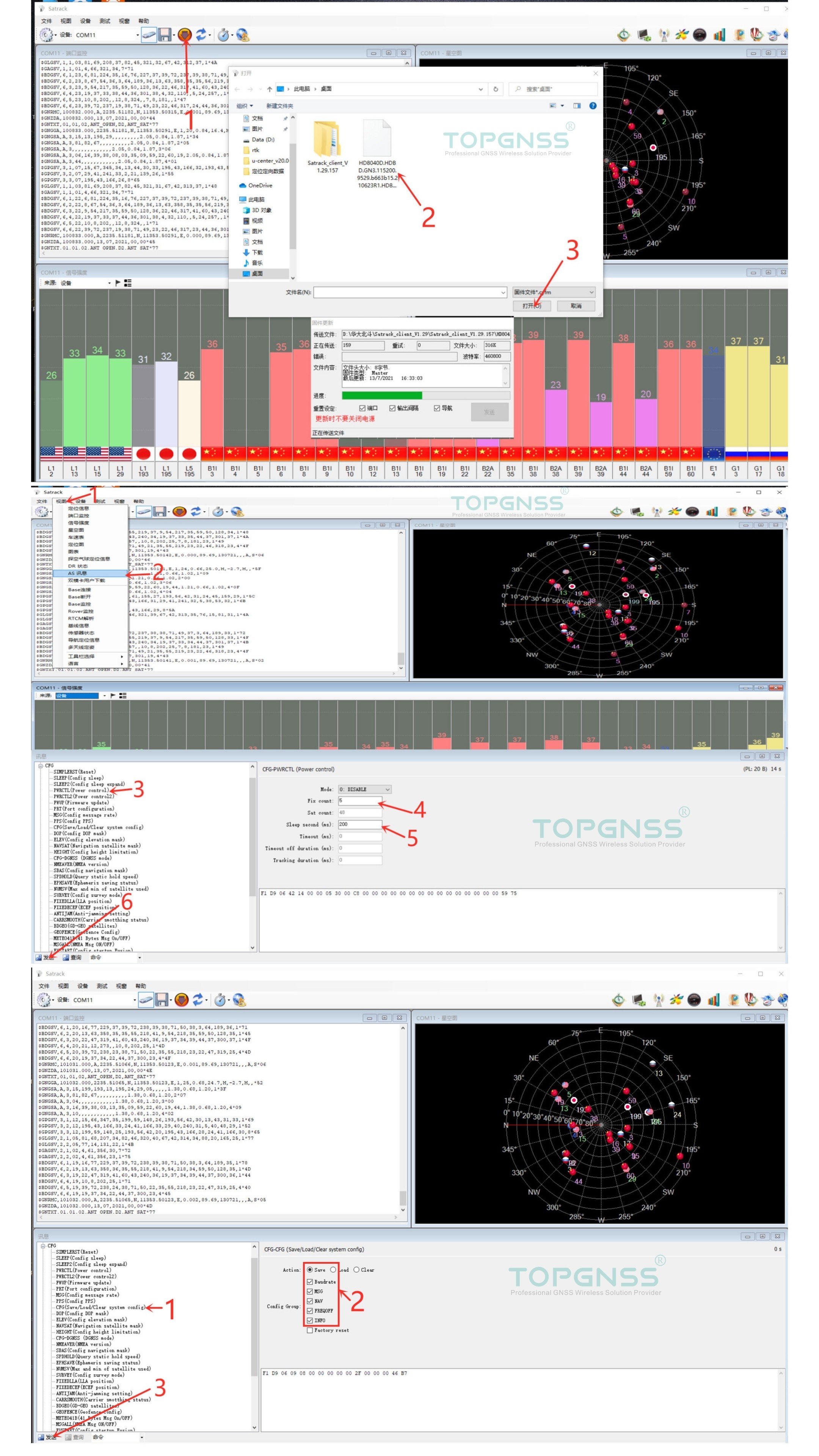Click up-arrow navigation icon in Open dialog
Image resolution: width=819 pixels, height=1456 pixels.
(x=269, y=89)
